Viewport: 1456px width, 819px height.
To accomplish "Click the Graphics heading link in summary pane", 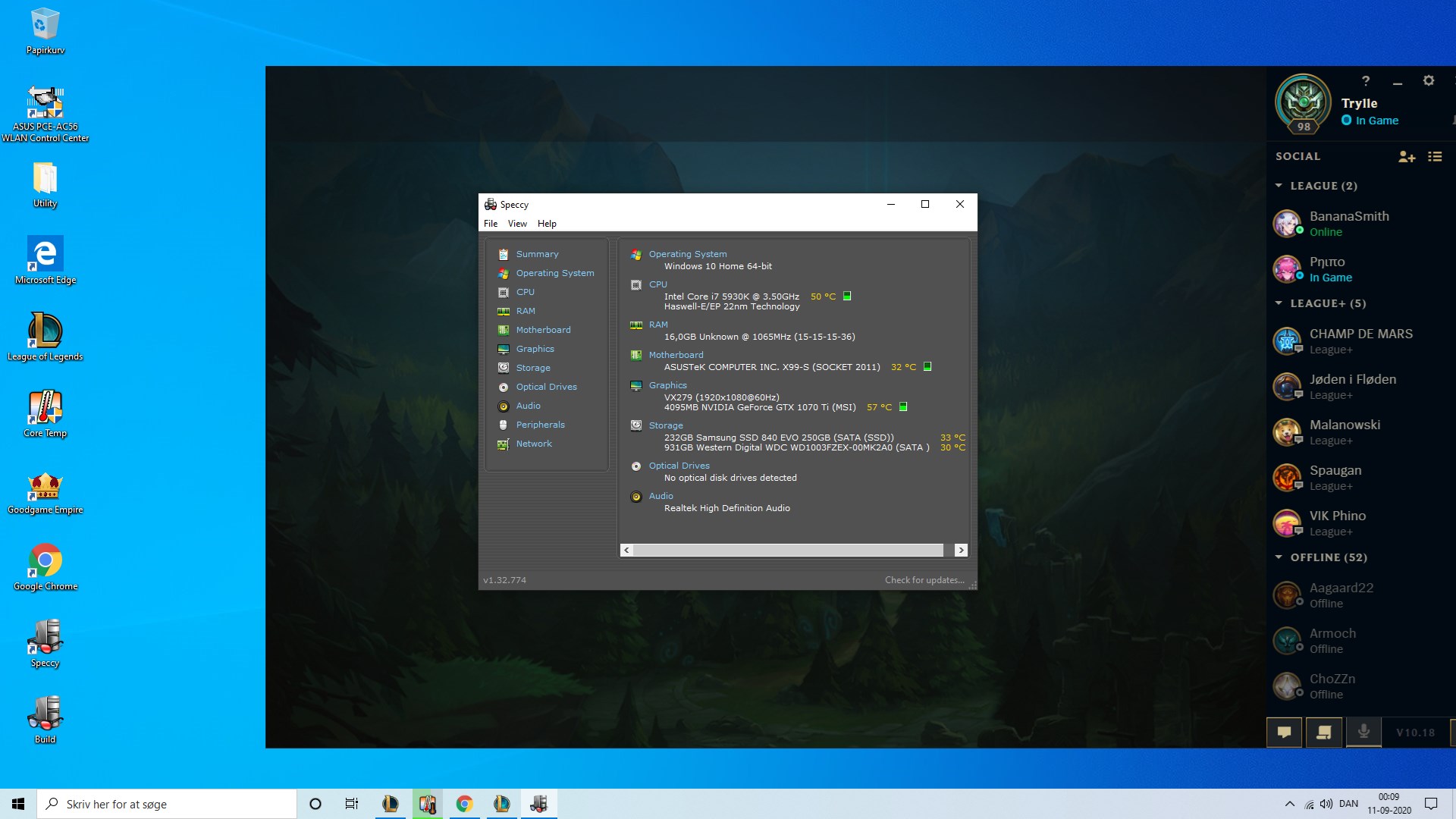I will pyautogui.click(x=667, y=385).
